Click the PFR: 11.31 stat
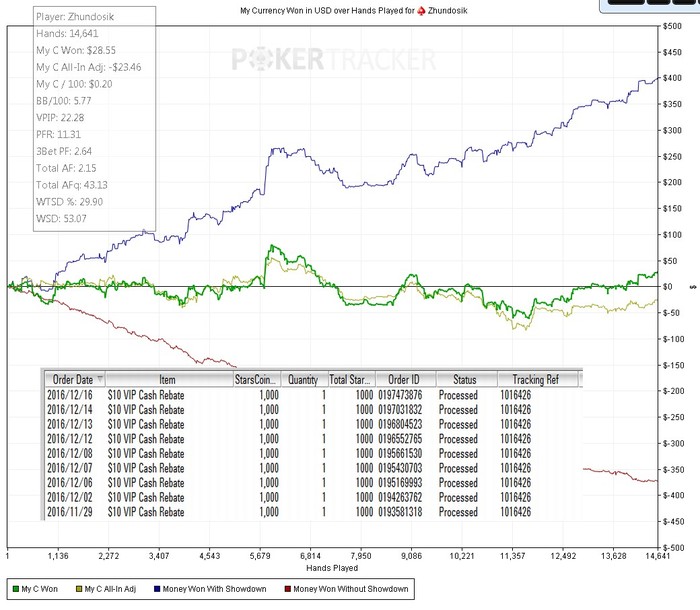This screenshot has width=700, height=610. pos(58,134)
